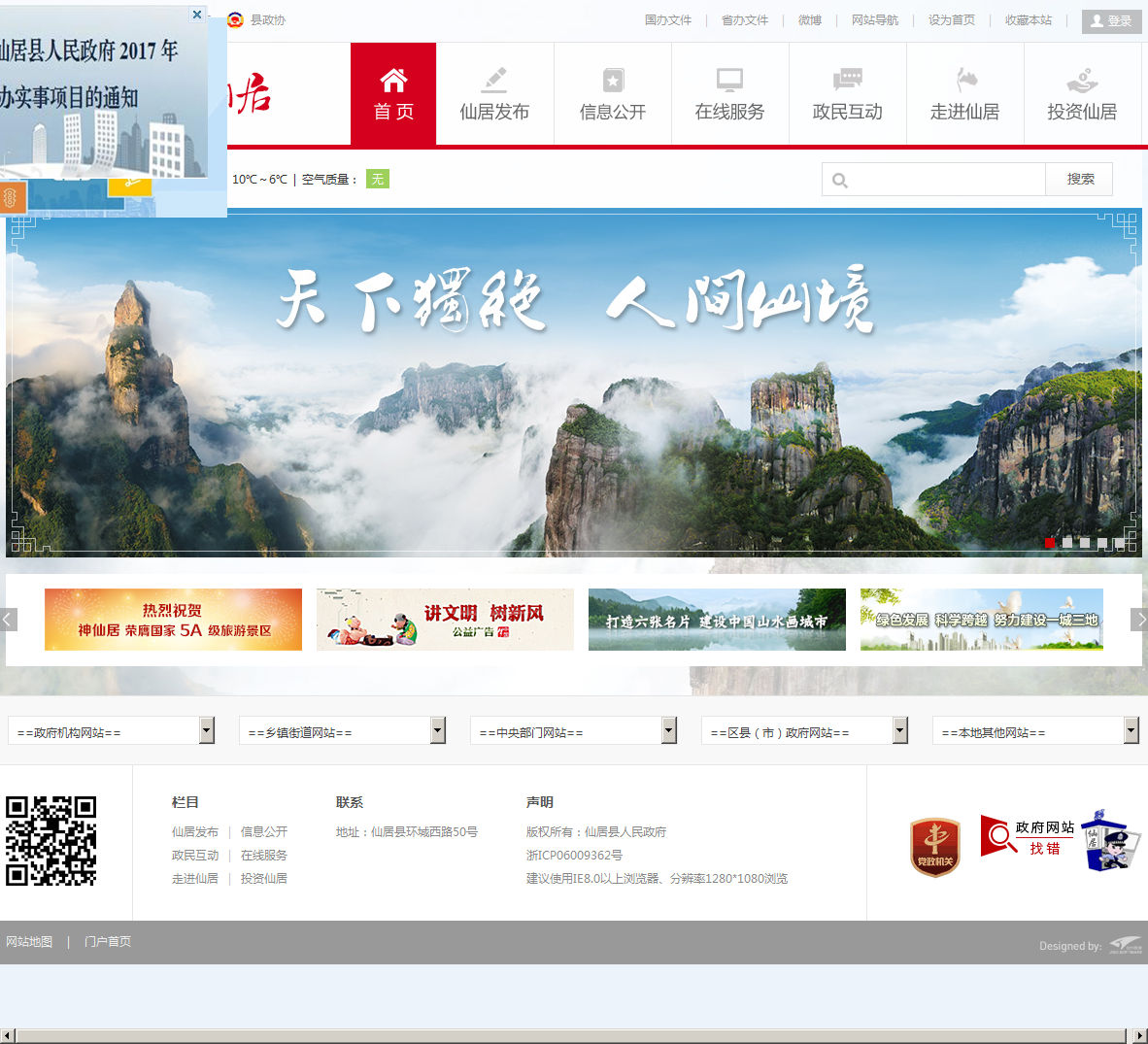This screenshot has height=1044, width=1148.
Task: Open the 神仙居 5A 级旅游景区 banner
Action: pos(173,620)
